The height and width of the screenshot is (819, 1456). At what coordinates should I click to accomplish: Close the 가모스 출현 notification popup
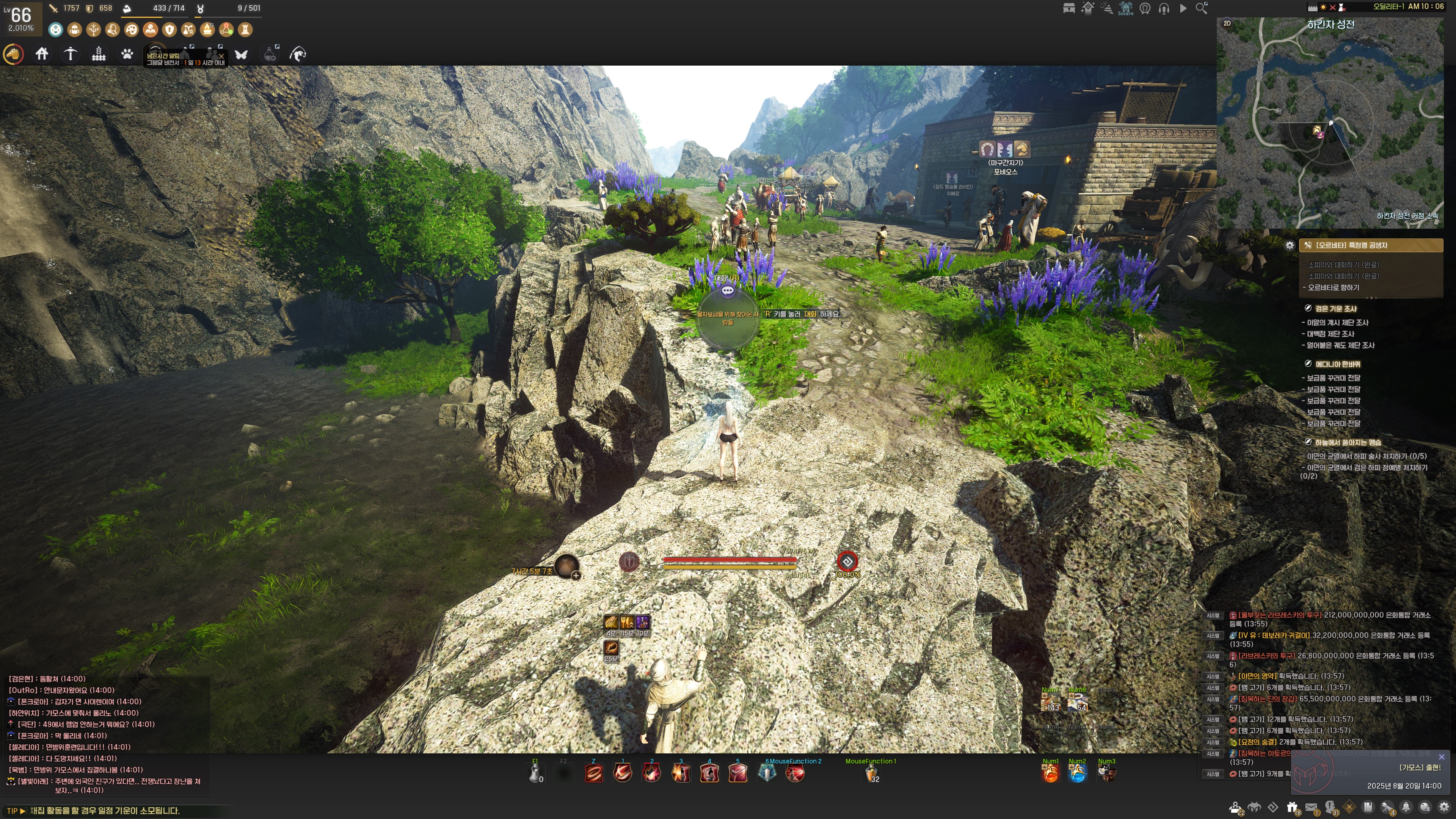pyautogui.click(x=1441, y=757)
